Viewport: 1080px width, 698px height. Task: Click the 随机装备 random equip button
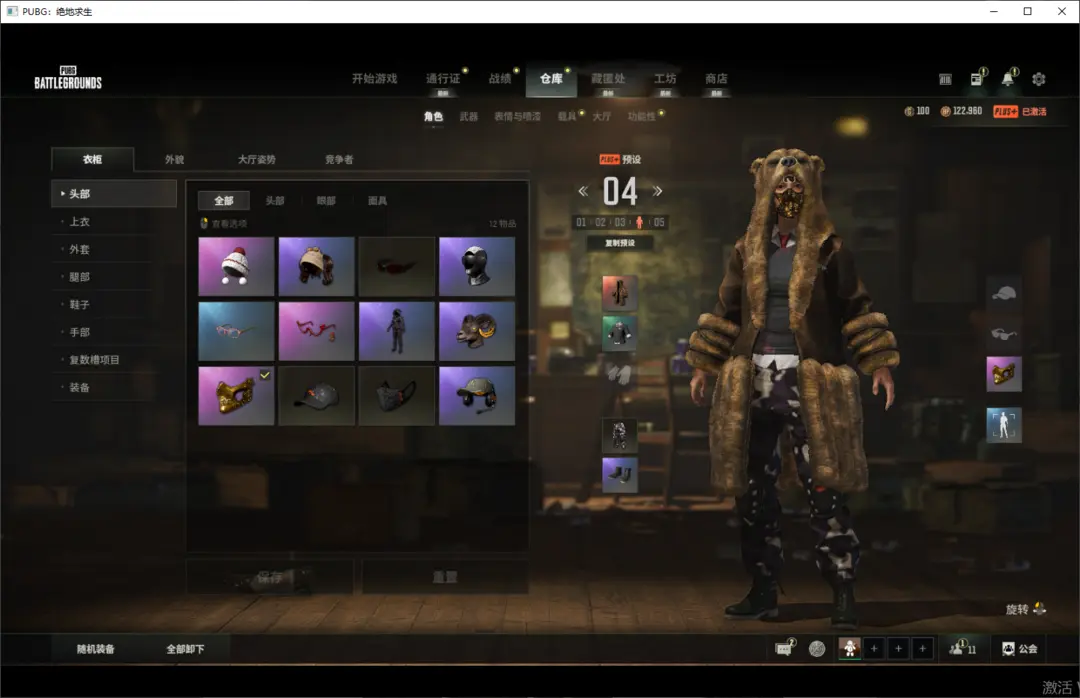(x=96, y=648)
